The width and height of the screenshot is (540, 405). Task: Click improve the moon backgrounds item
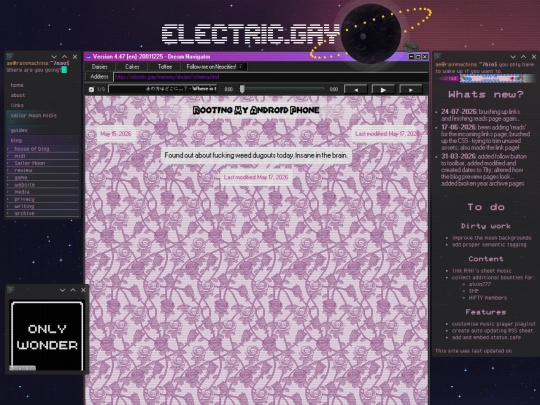coord(491,238)
